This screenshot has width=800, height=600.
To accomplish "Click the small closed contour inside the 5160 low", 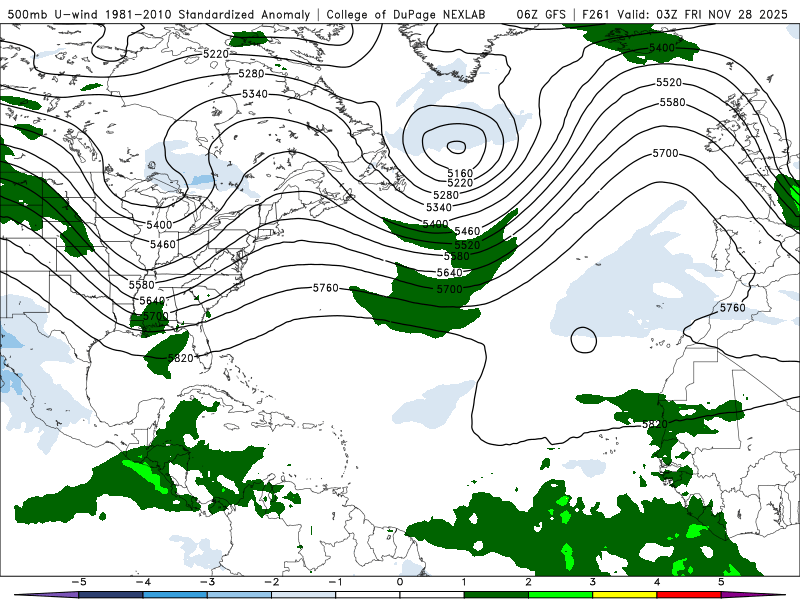I will click(x=456, y=147).
